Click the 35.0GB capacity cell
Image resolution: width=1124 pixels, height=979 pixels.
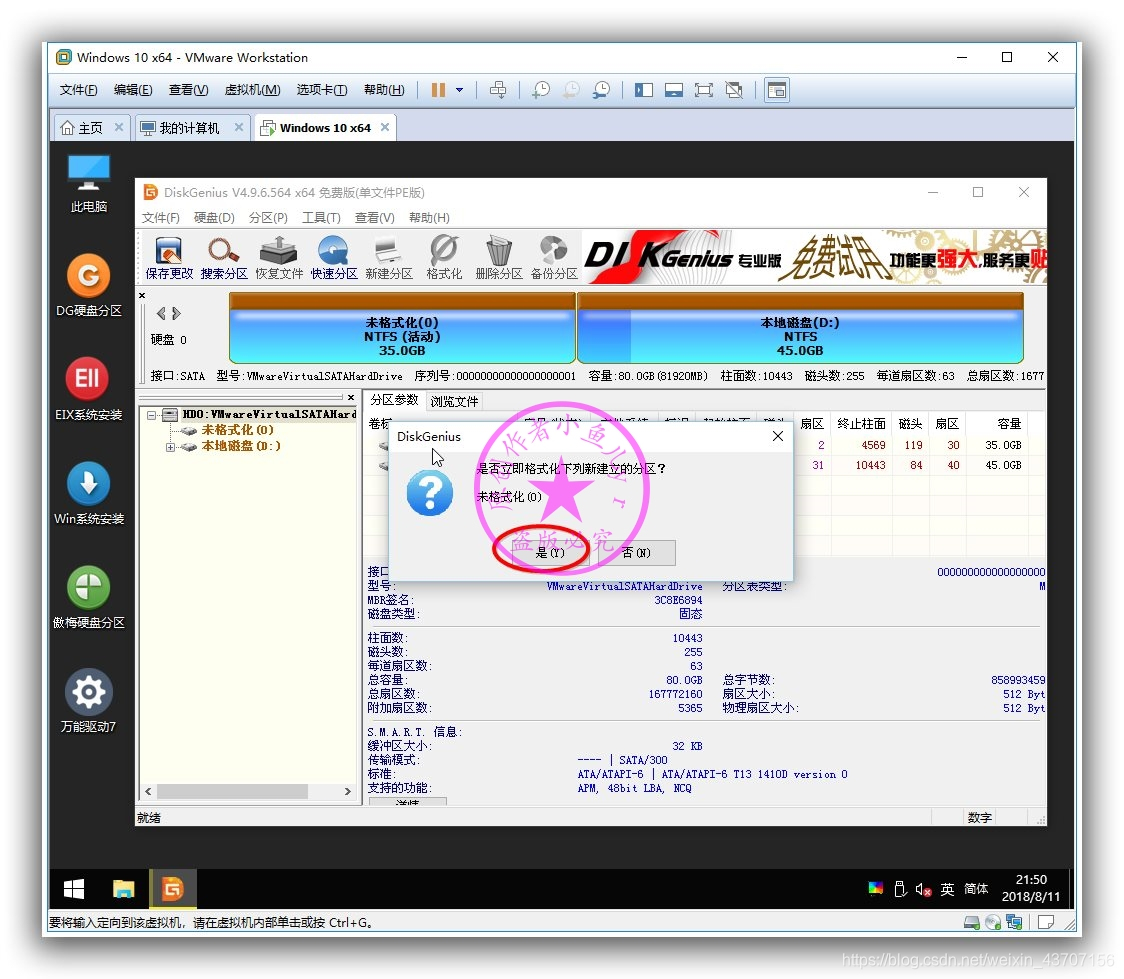(x=1003, y=445)
